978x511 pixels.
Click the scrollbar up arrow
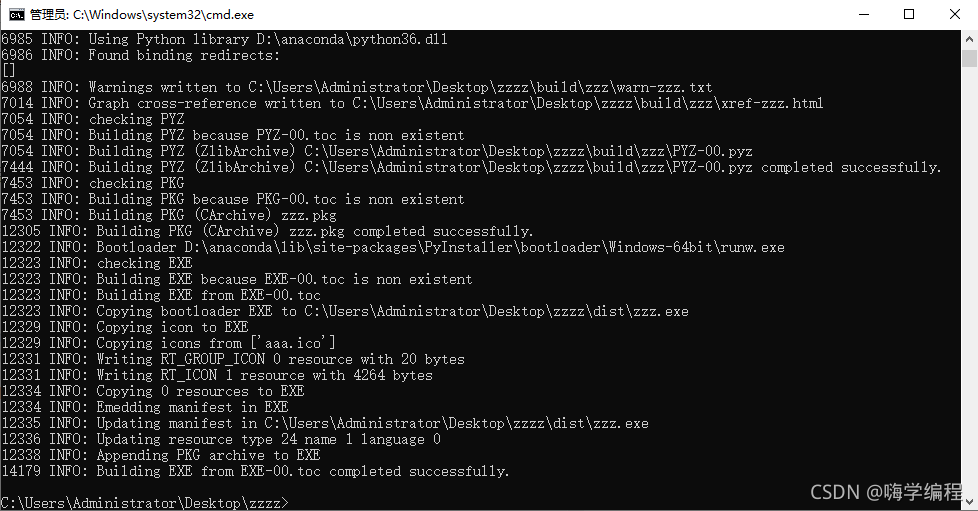(969, 39)
